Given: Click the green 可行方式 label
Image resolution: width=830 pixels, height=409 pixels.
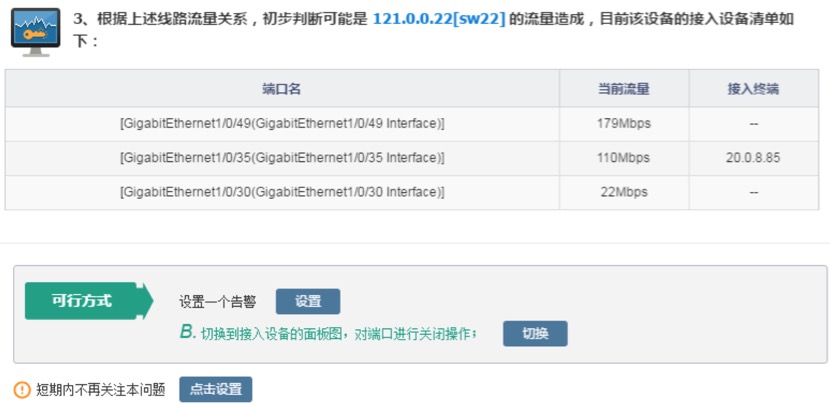Looking at the screenshot, I should point(84,301).
